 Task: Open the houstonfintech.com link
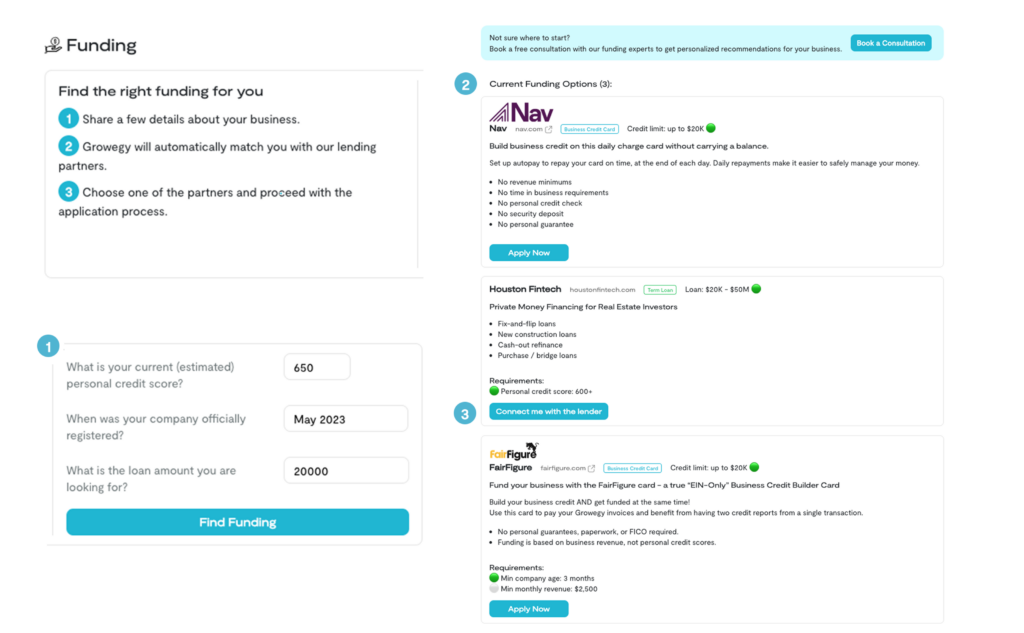click(x=602, y=290)
